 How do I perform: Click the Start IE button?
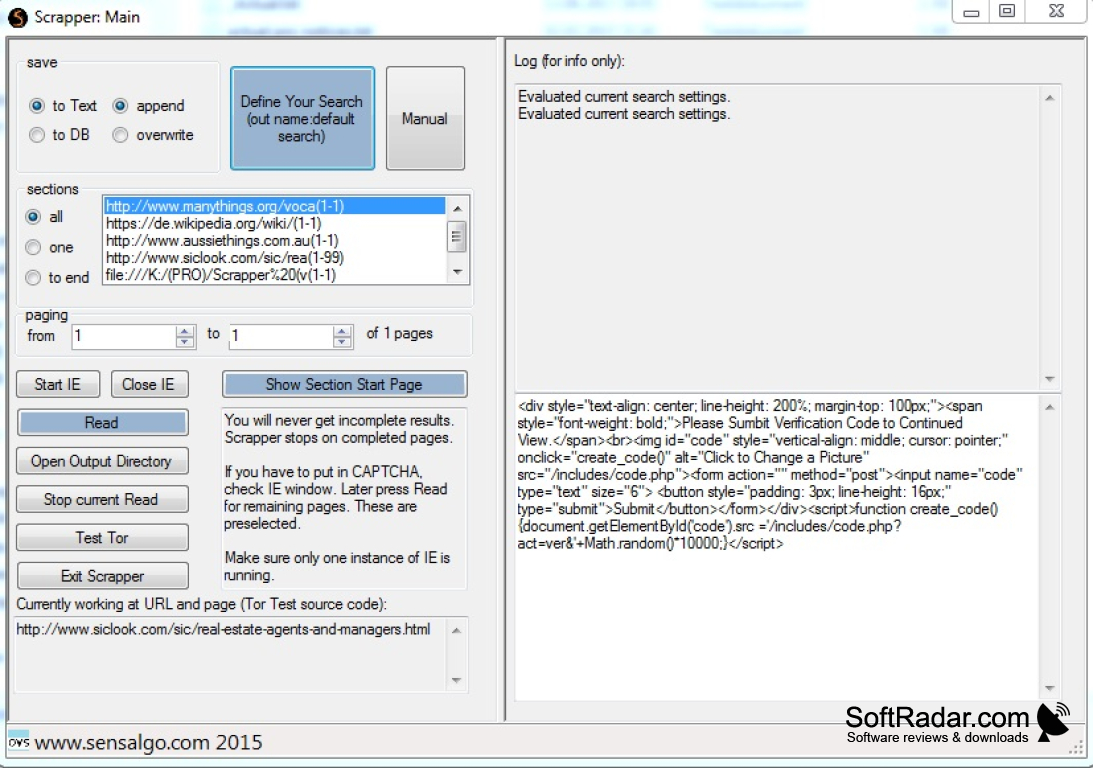(x=58, y=385)
